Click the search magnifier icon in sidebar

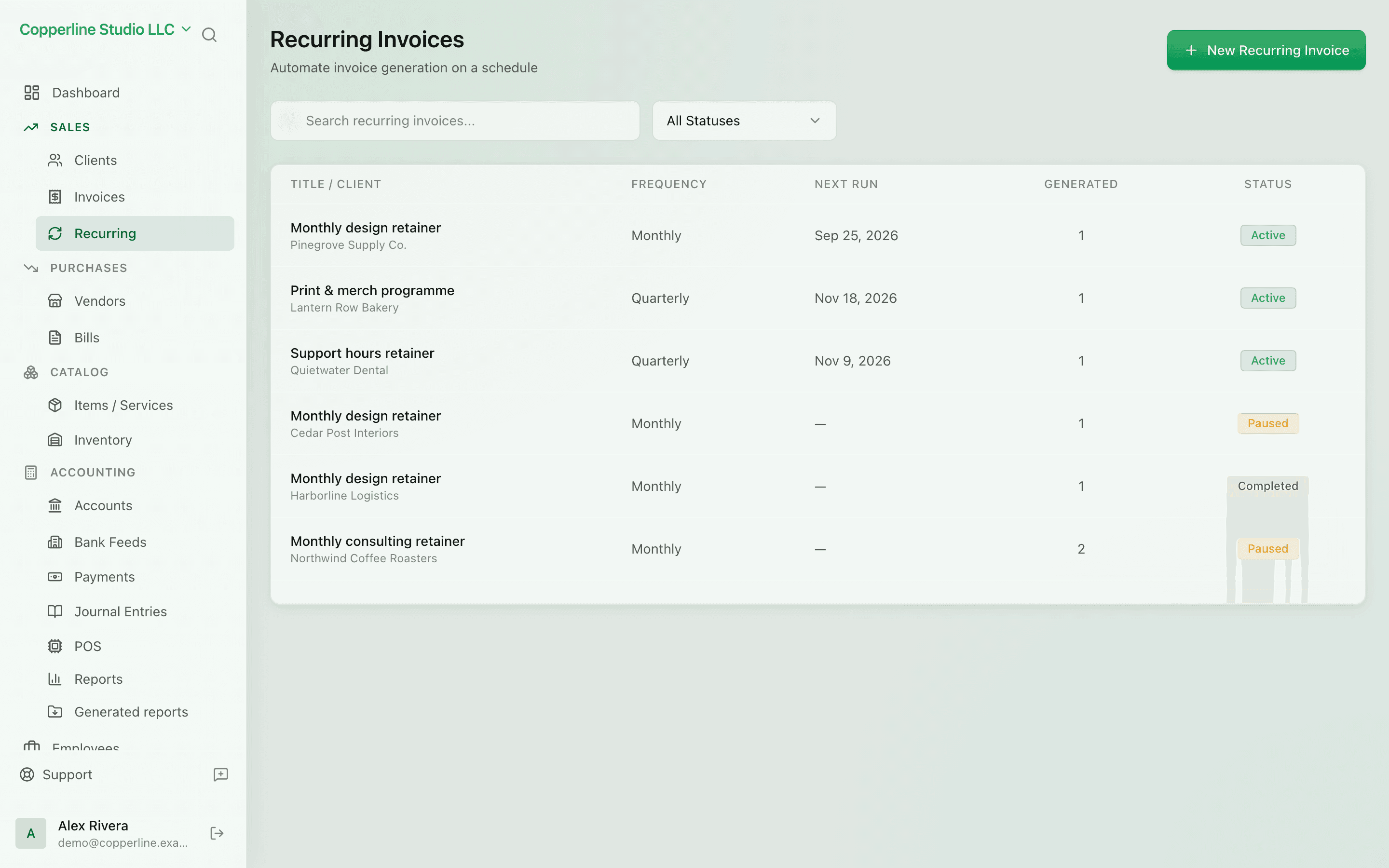click(x=209, y=35)
